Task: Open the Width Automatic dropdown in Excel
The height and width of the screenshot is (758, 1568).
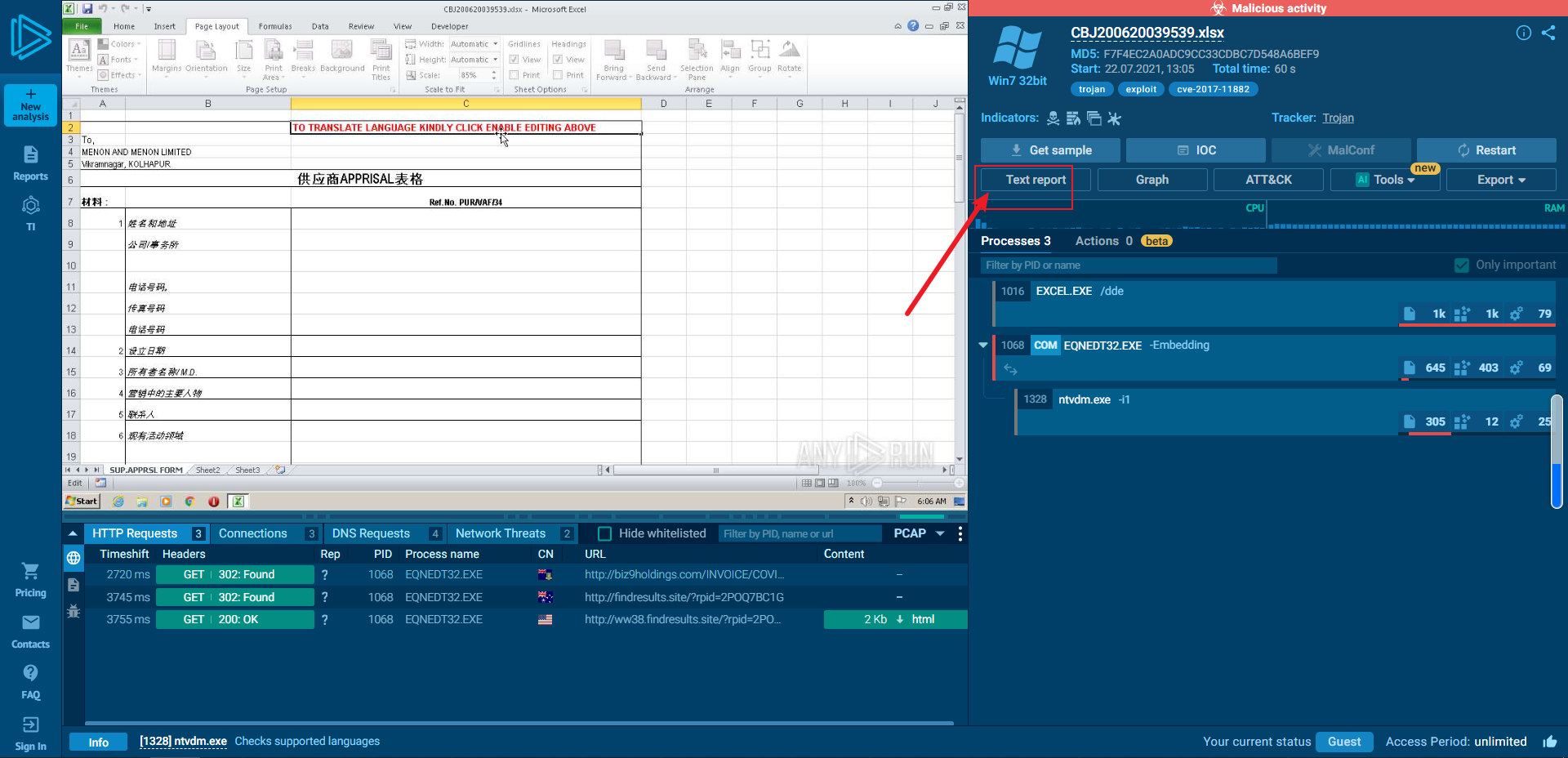Action: [495, 44]
